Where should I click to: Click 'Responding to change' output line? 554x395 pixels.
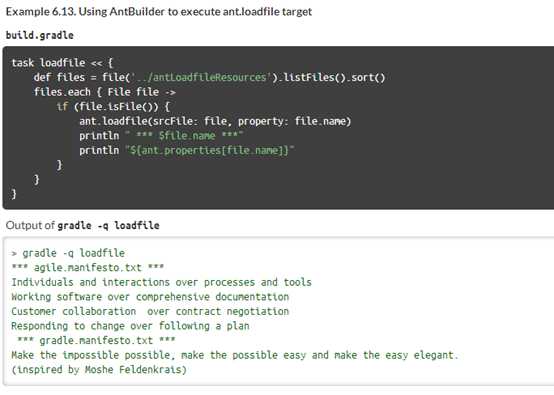(x=130, y=326)
